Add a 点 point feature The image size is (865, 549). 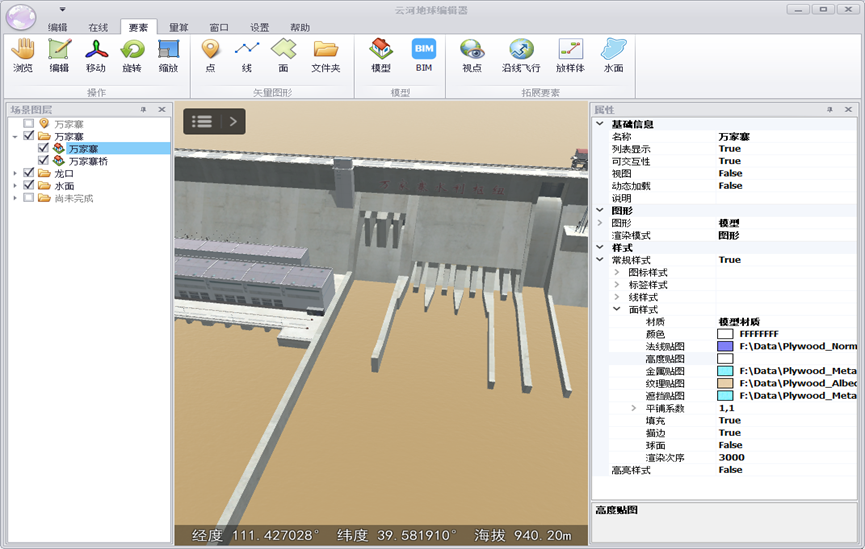210,56
